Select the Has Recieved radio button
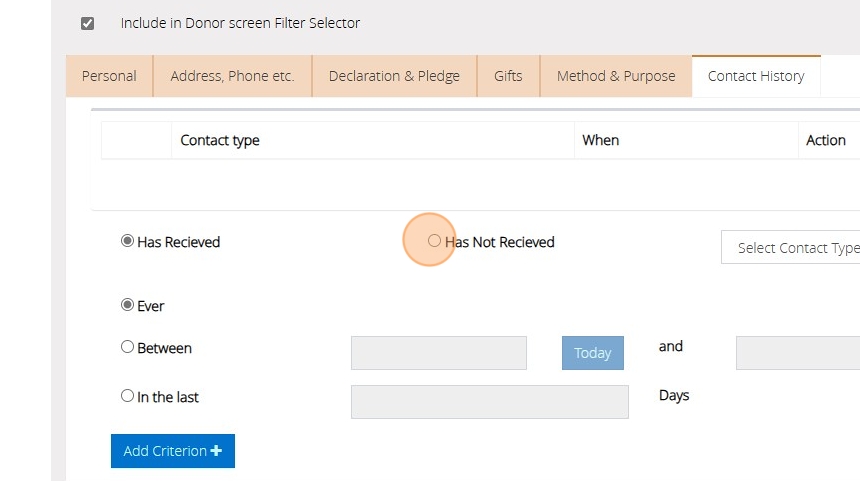 127,241
